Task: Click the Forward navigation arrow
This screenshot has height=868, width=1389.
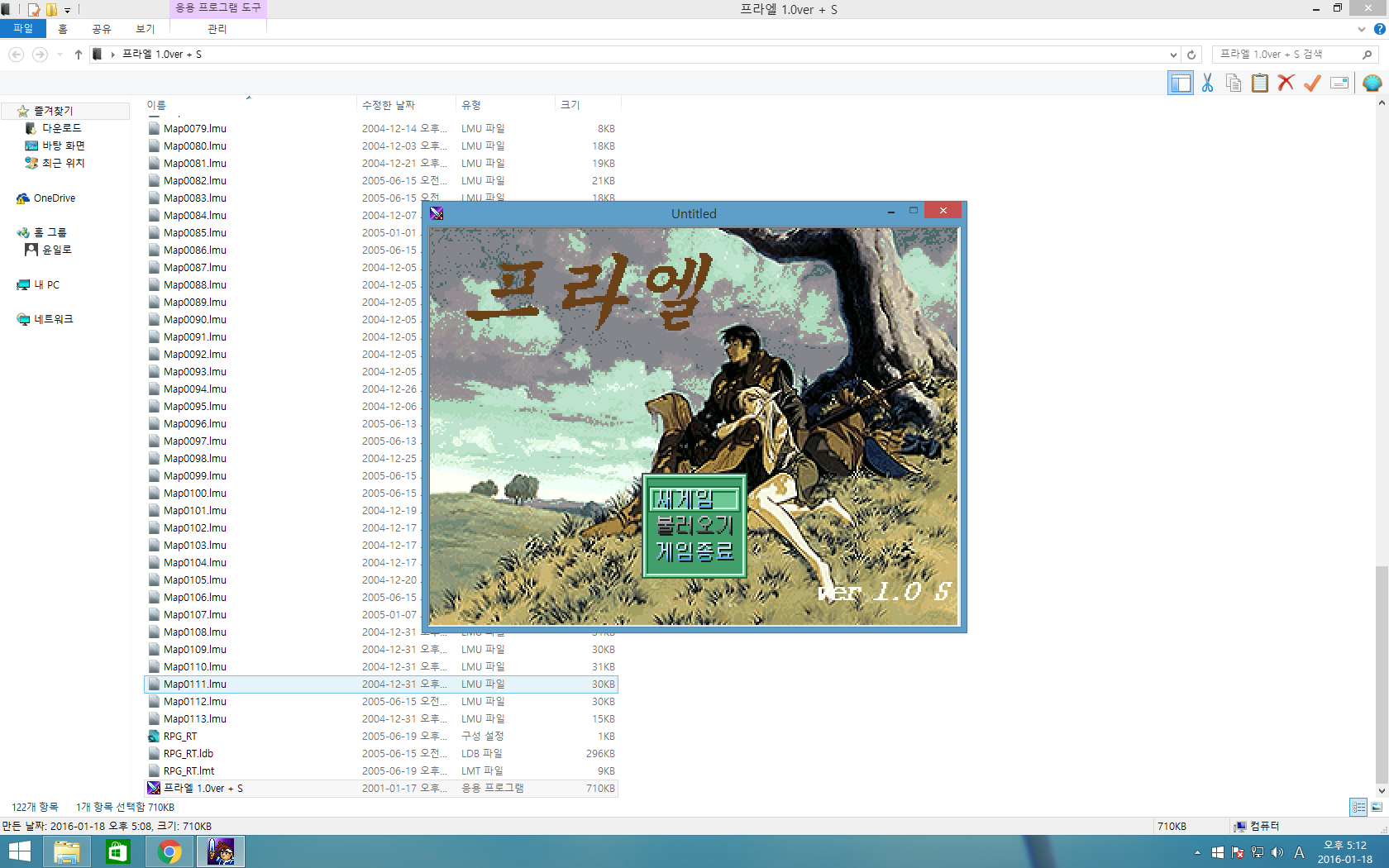Action: [x=39, y=55]
